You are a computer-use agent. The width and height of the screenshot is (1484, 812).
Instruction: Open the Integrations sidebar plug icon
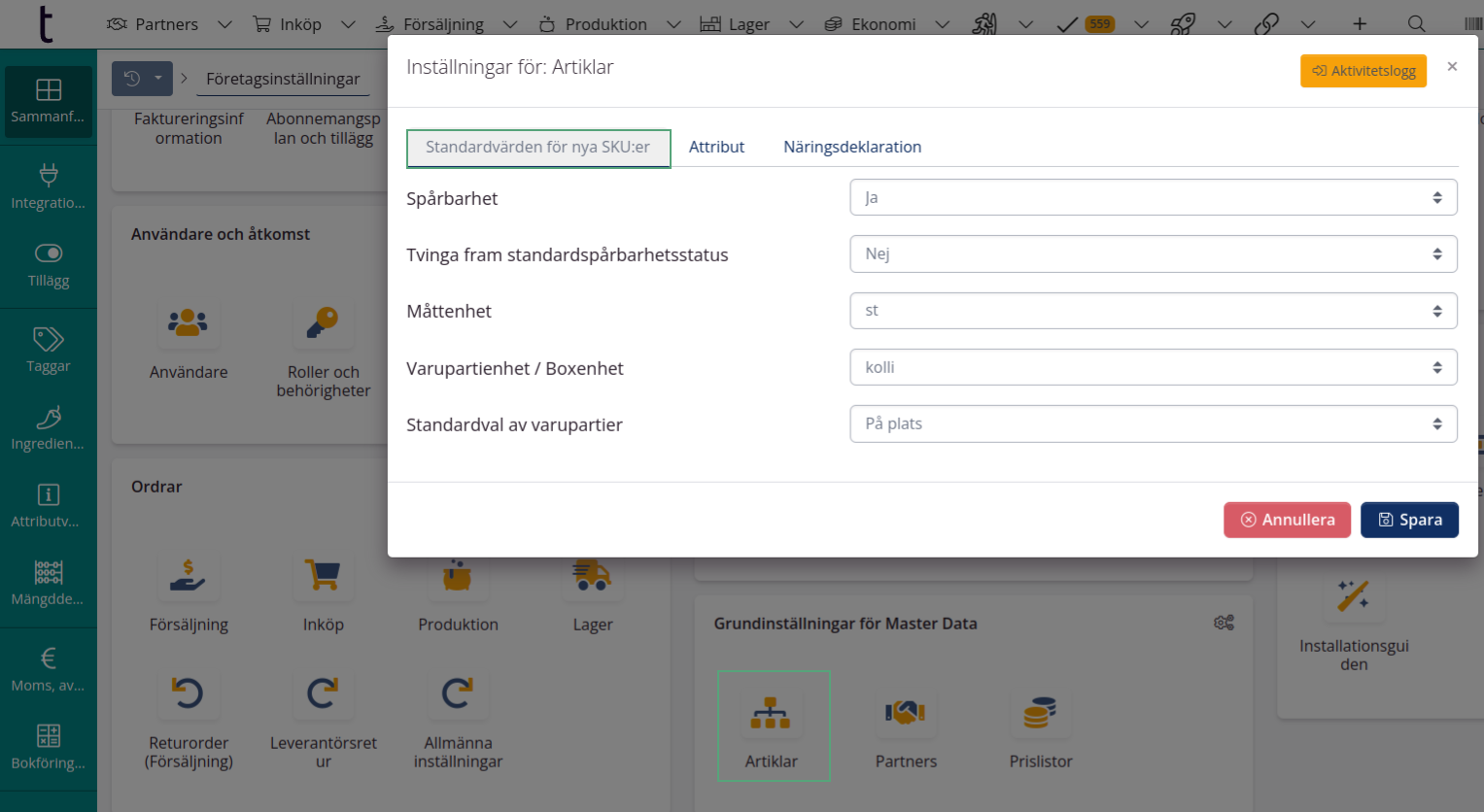coord(48,176)
